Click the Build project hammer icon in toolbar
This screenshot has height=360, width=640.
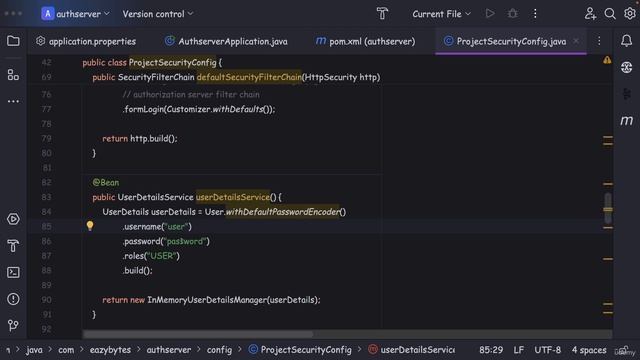click(x=382, y=14)
